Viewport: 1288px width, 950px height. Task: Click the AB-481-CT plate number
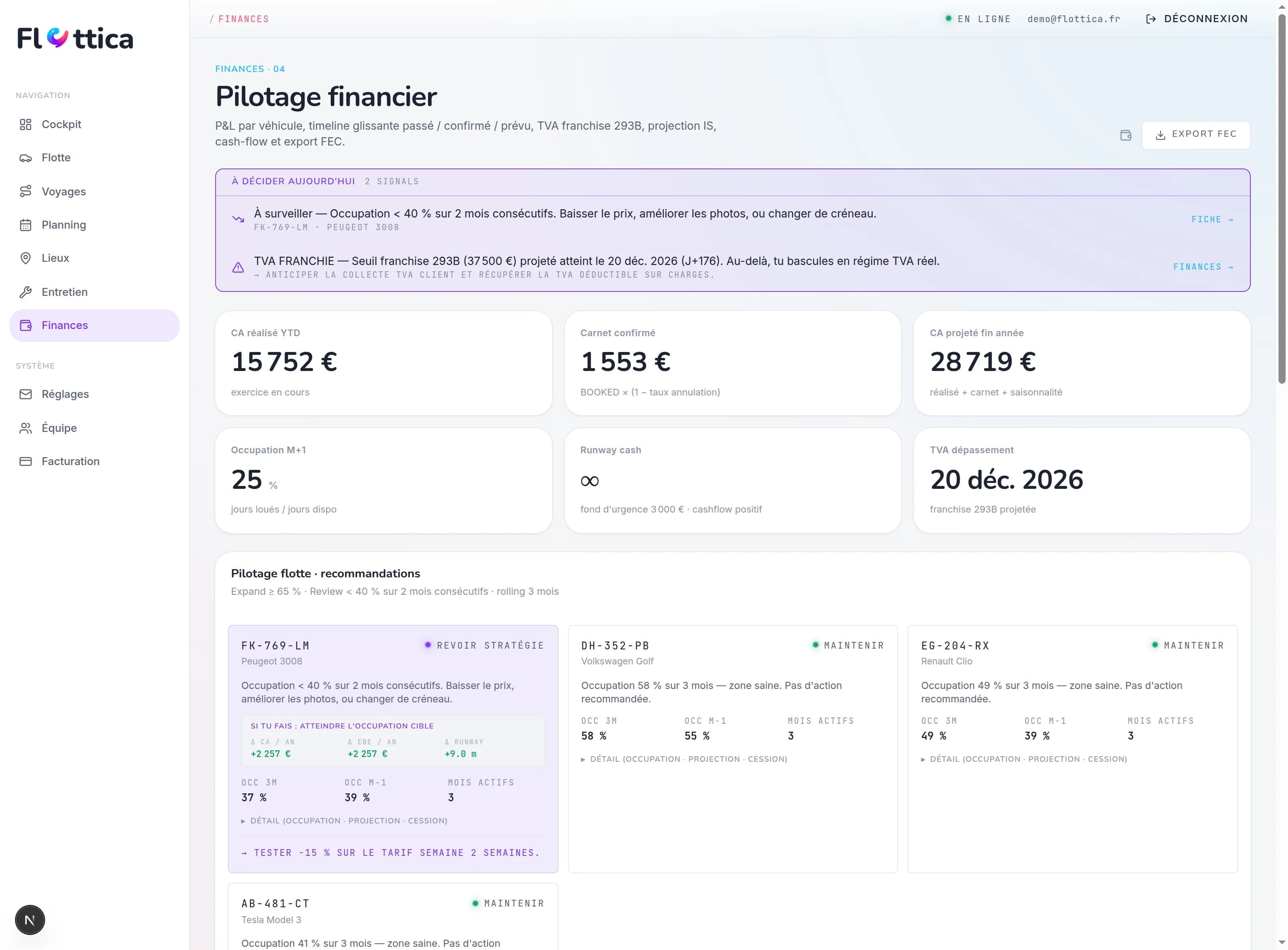click(275, 904)
